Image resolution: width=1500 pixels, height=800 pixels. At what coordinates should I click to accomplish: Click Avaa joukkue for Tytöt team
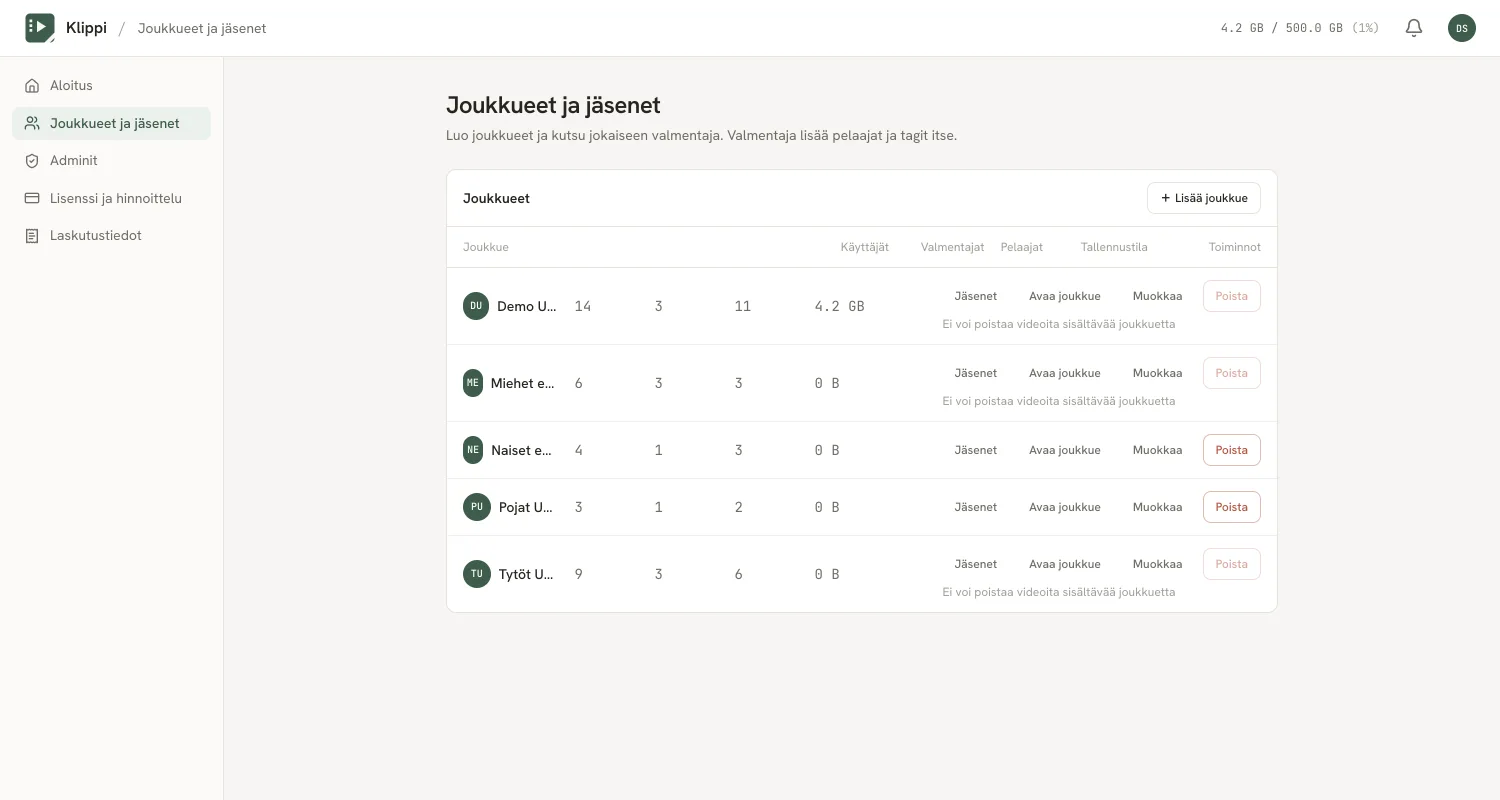point(1065,564)
